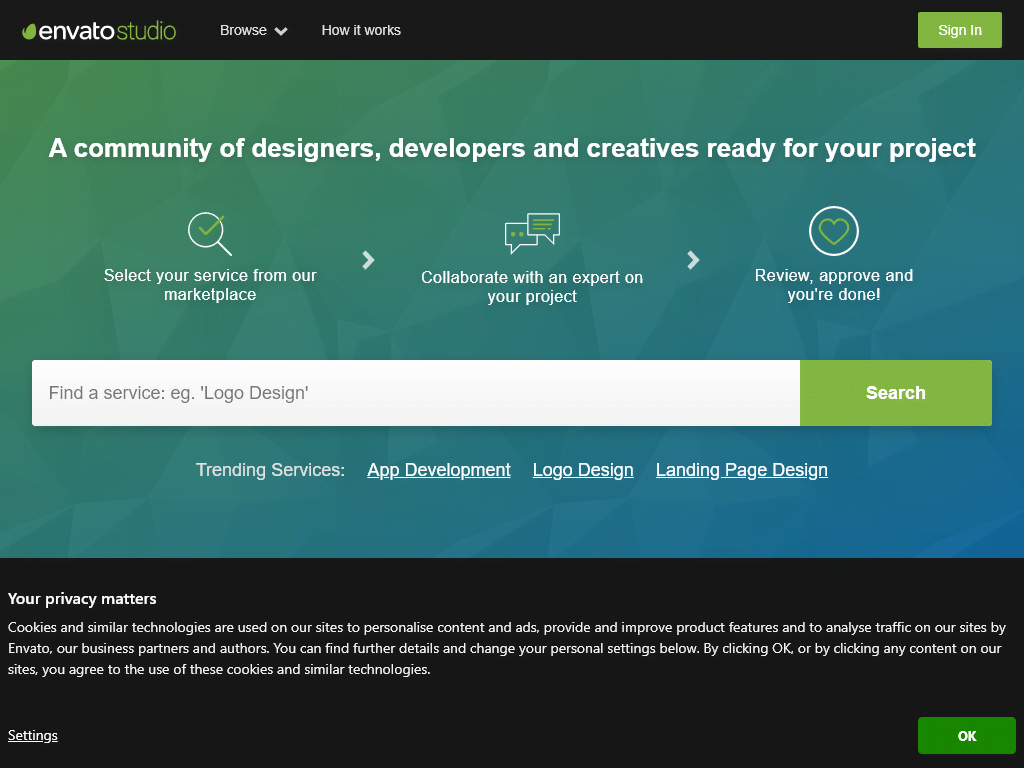This screenshot has height=768, width=1024.
Task: Collapse the Browse navigation dropdown
Action: coord(253,30)
